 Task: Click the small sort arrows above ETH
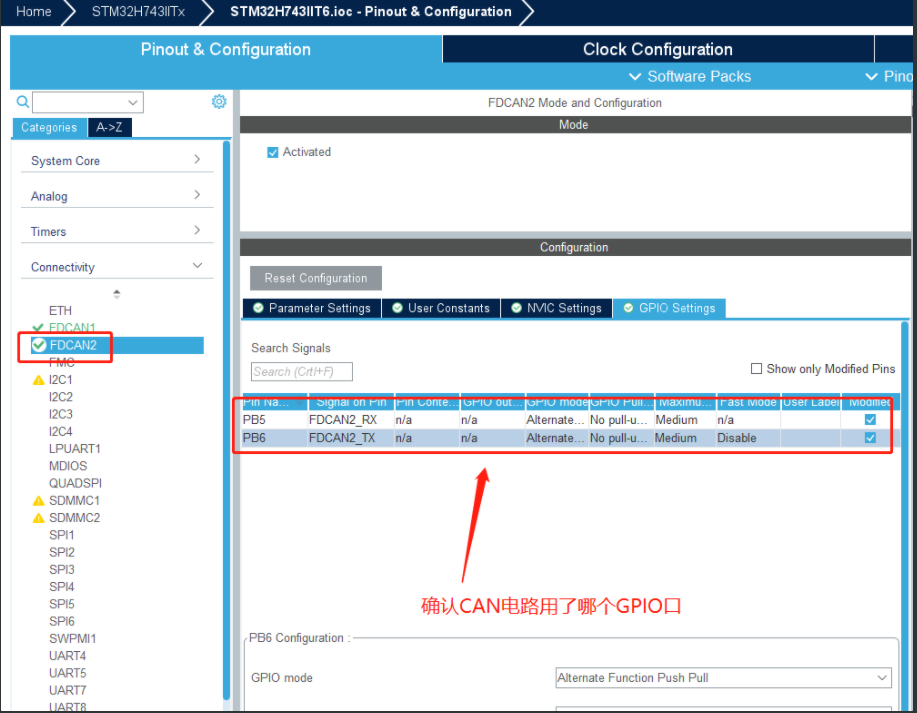(116, 294)
